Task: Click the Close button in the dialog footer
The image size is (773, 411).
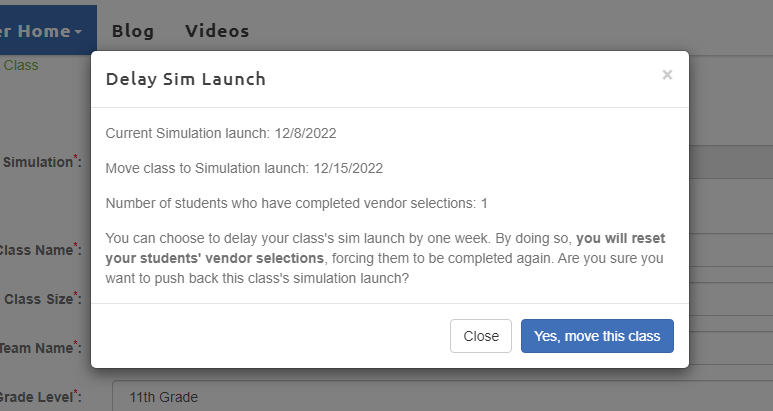Action: pyautogui.click(x=481, y=336)
